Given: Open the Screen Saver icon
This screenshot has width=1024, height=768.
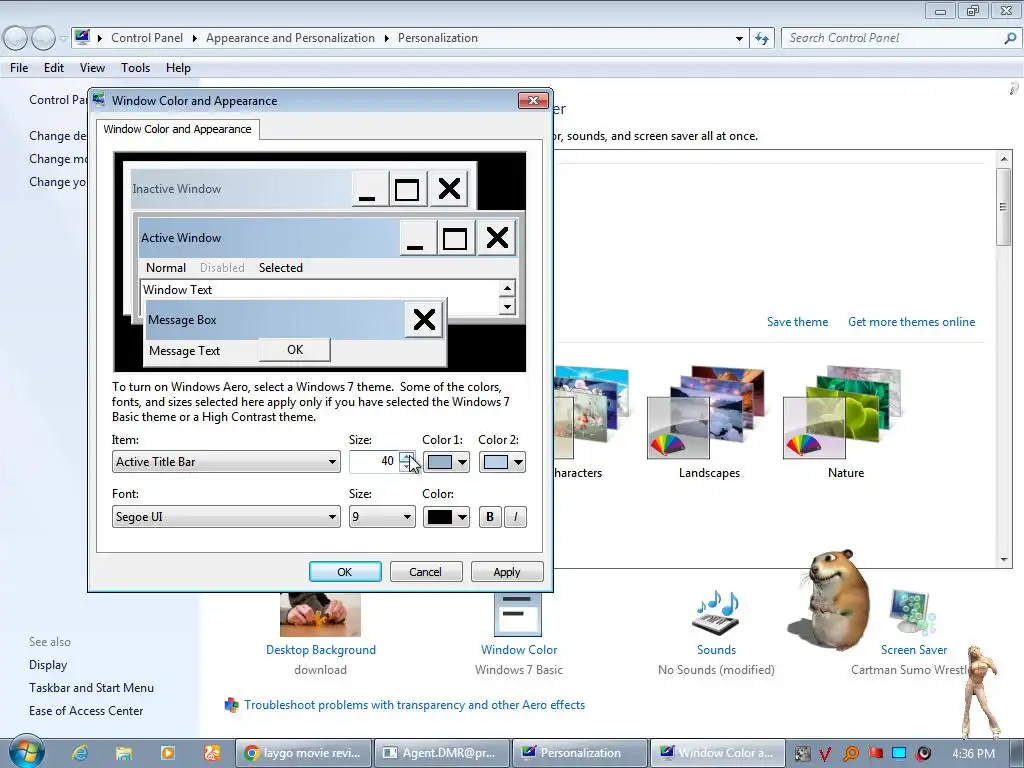Looking at the screenshot, I should coord(912,613).
